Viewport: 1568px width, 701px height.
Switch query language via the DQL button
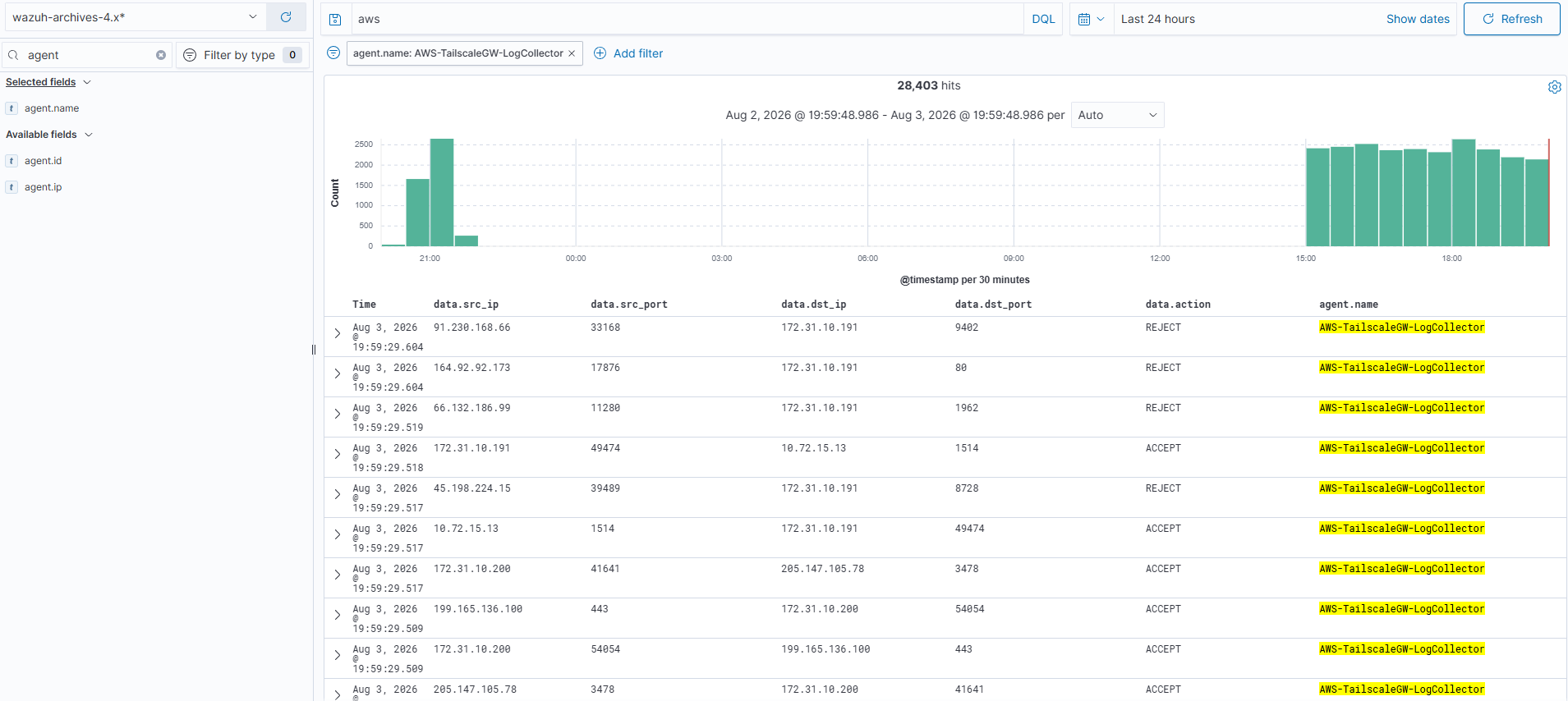coord(1043,19)
